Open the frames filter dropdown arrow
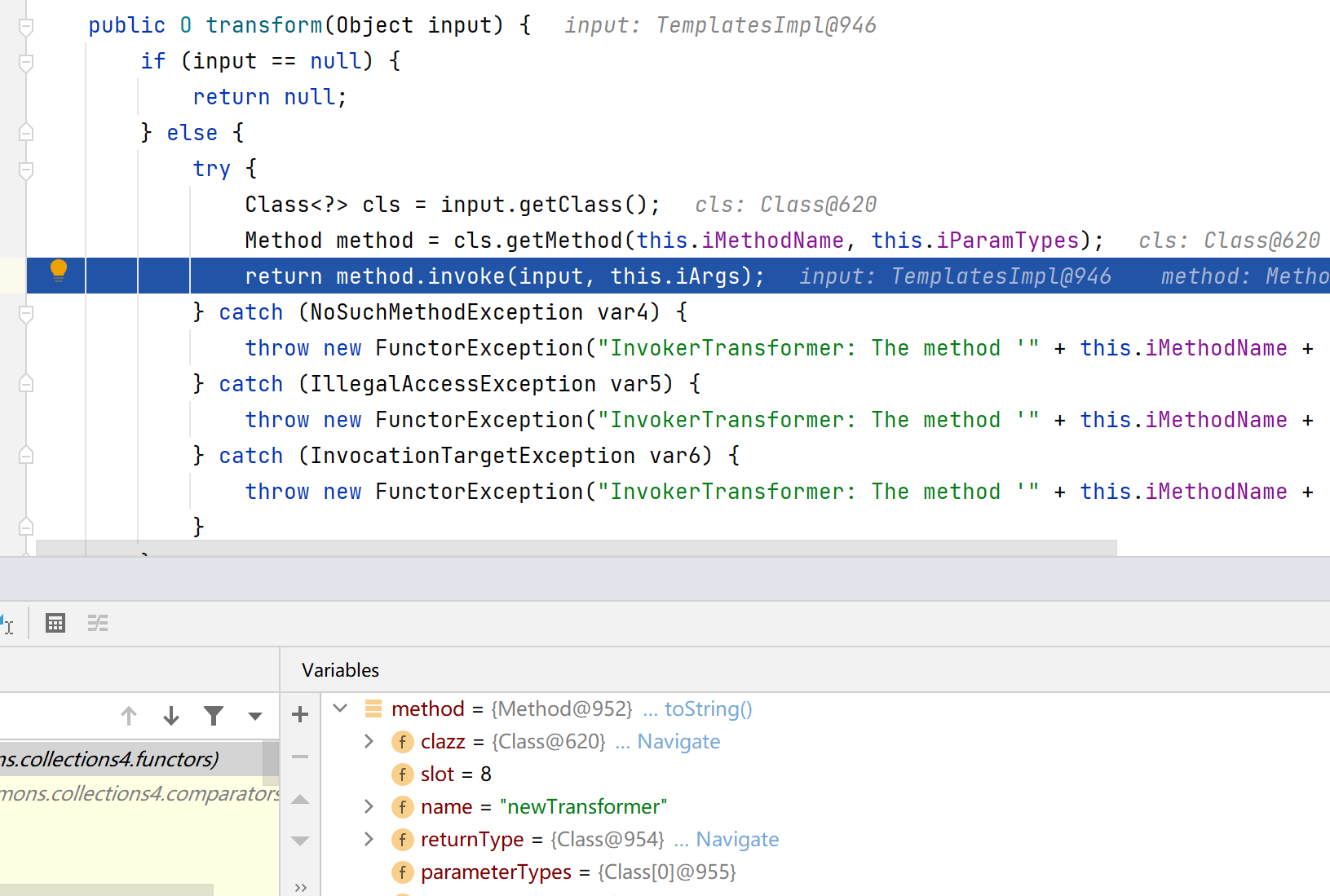 click(x=255, y=717)
